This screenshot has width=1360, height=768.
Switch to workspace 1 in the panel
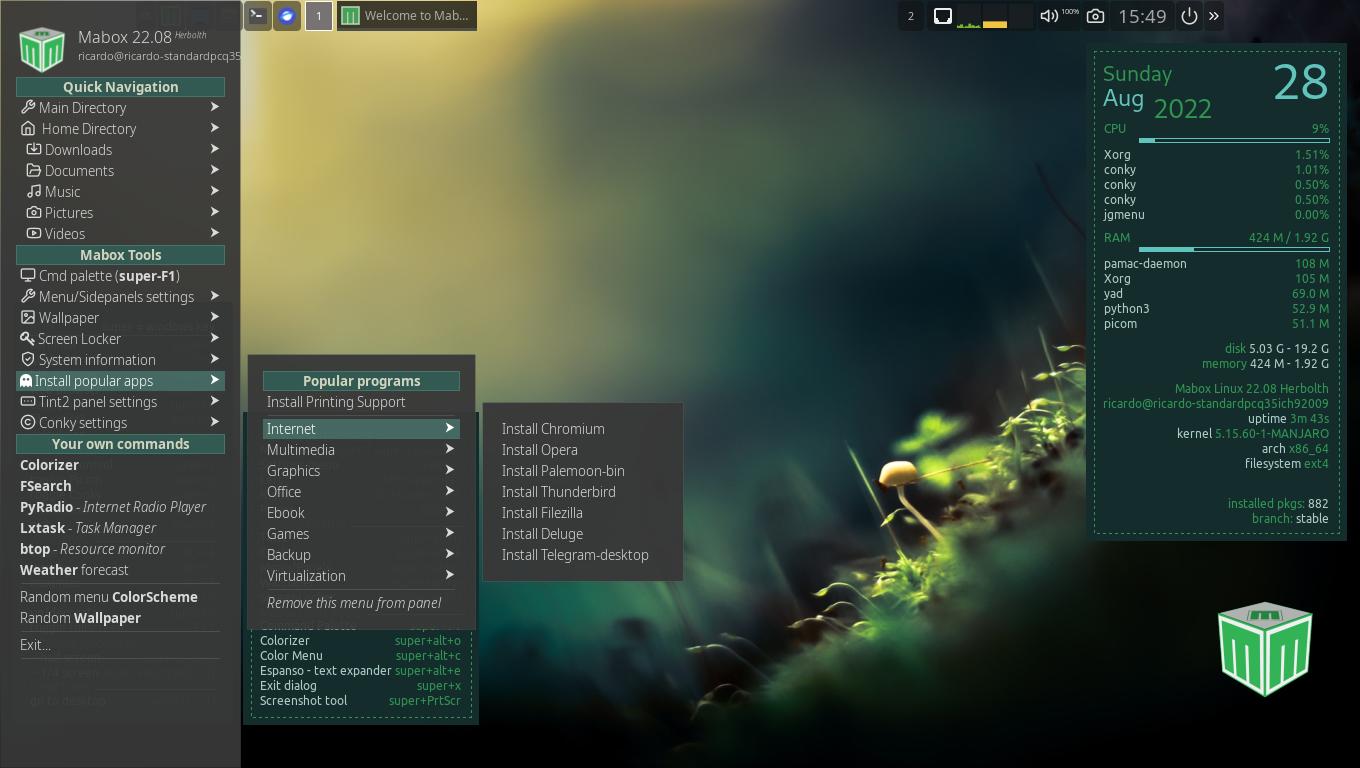point(319,16)
